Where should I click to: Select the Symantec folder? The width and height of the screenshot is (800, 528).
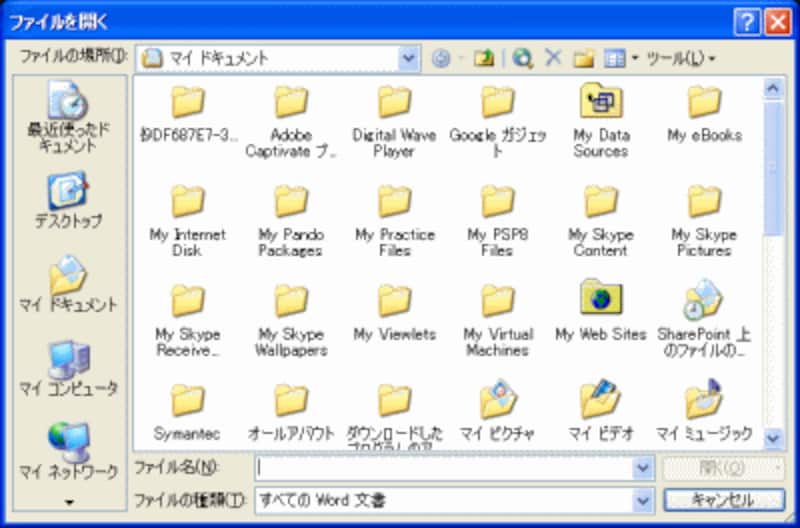tap(187, 413)
